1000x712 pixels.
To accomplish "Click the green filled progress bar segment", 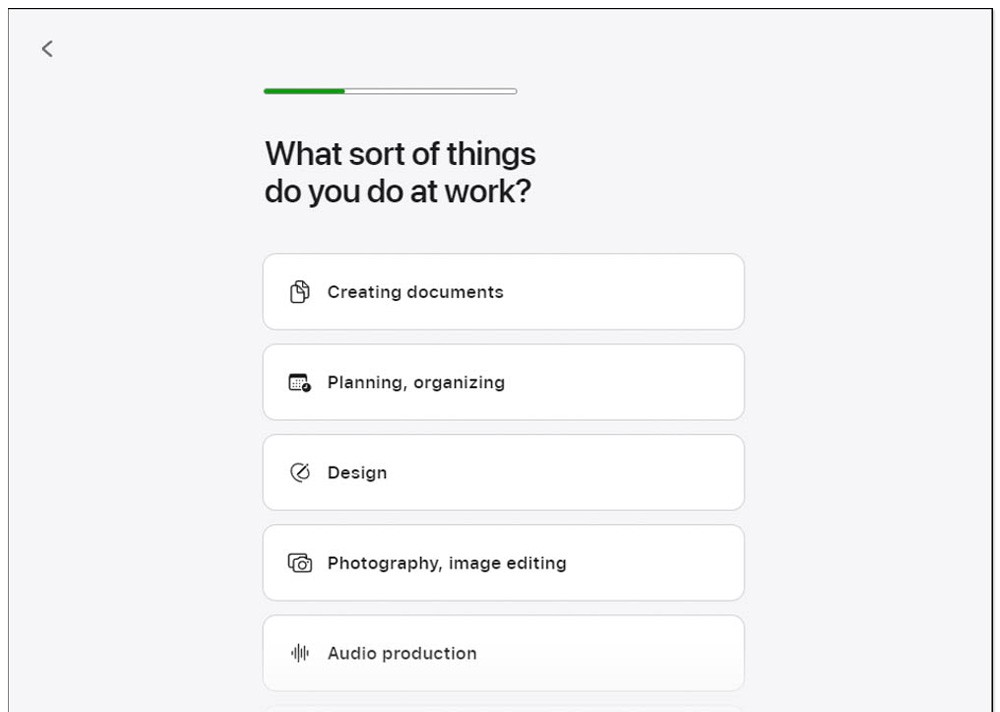I will tap(304, 91).
